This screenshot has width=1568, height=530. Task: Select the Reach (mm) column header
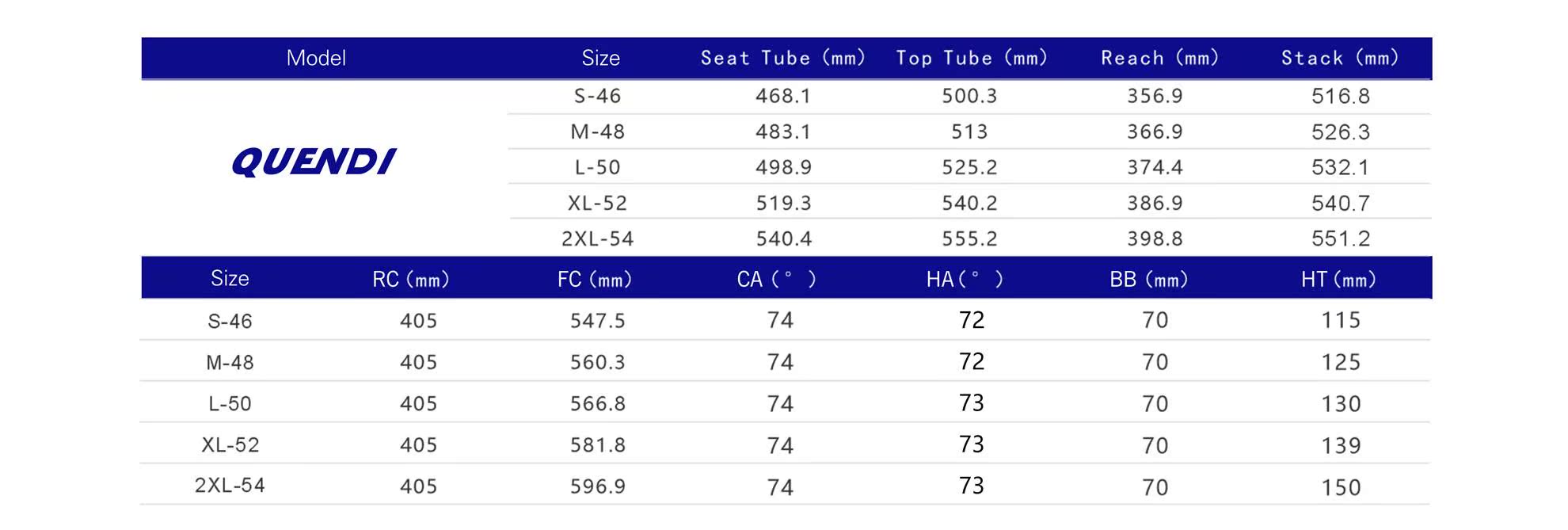1160,58
